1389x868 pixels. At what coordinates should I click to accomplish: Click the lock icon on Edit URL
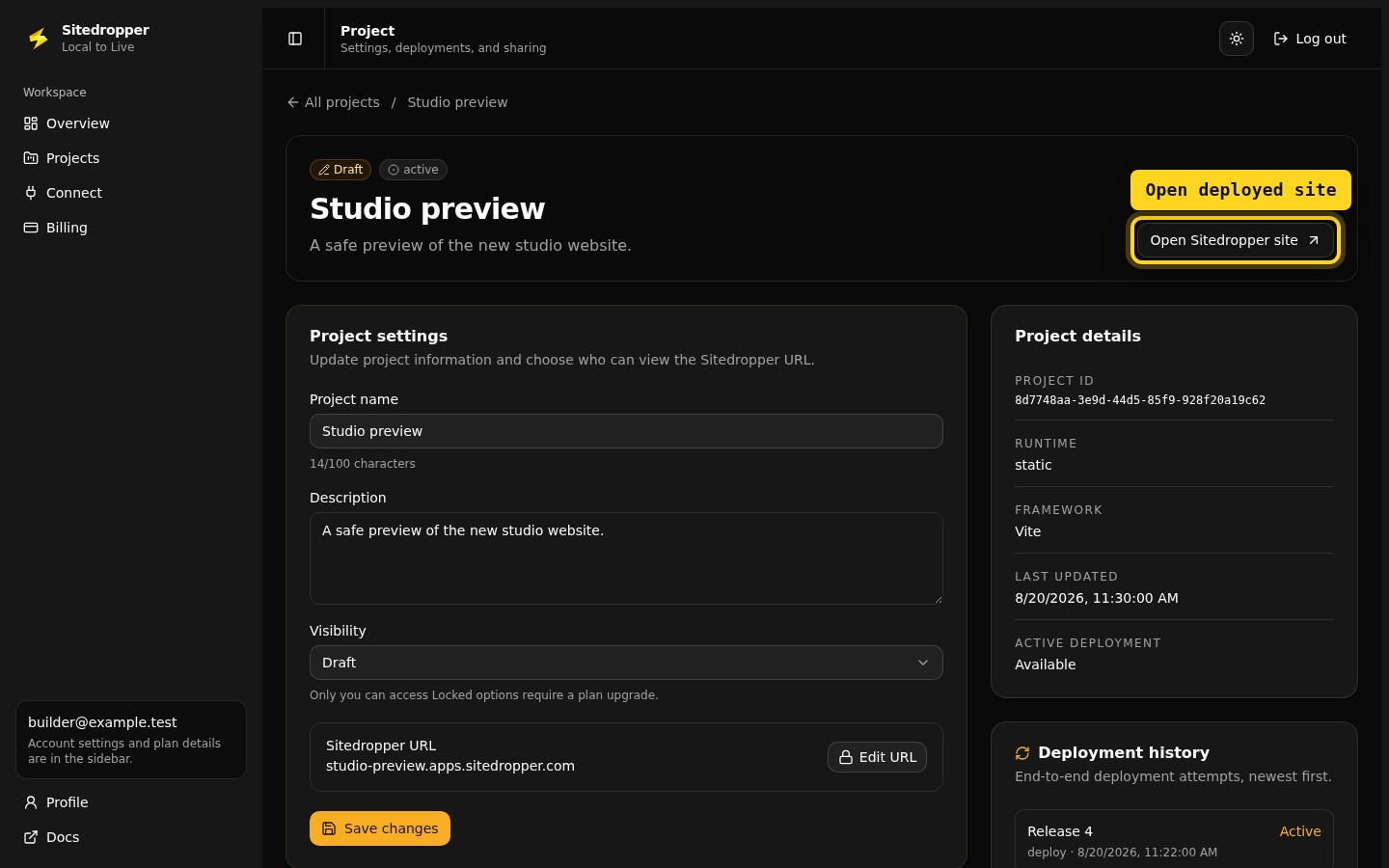coord(846,757)
